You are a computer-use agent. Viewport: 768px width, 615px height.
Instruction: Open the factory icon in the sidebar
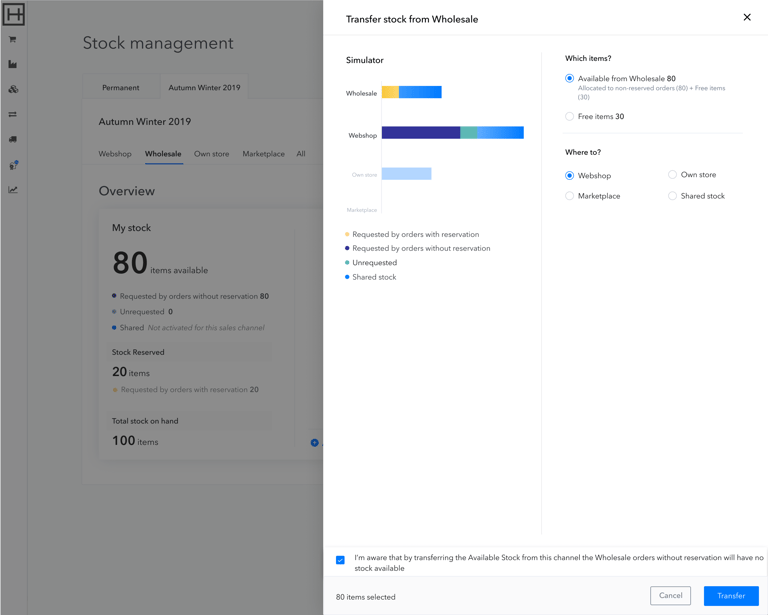[13, 65]
